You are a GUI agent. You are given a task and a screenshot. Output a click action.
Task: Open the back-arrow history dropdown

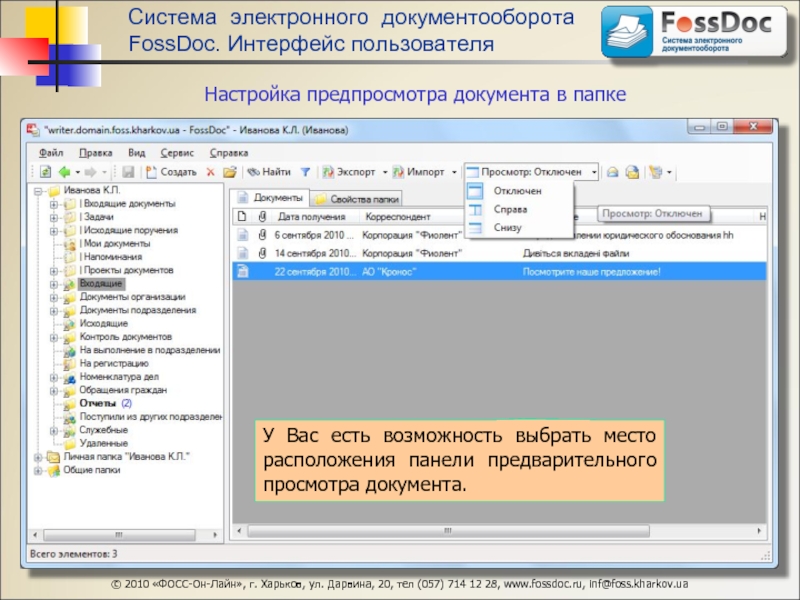tap(78, 172)
